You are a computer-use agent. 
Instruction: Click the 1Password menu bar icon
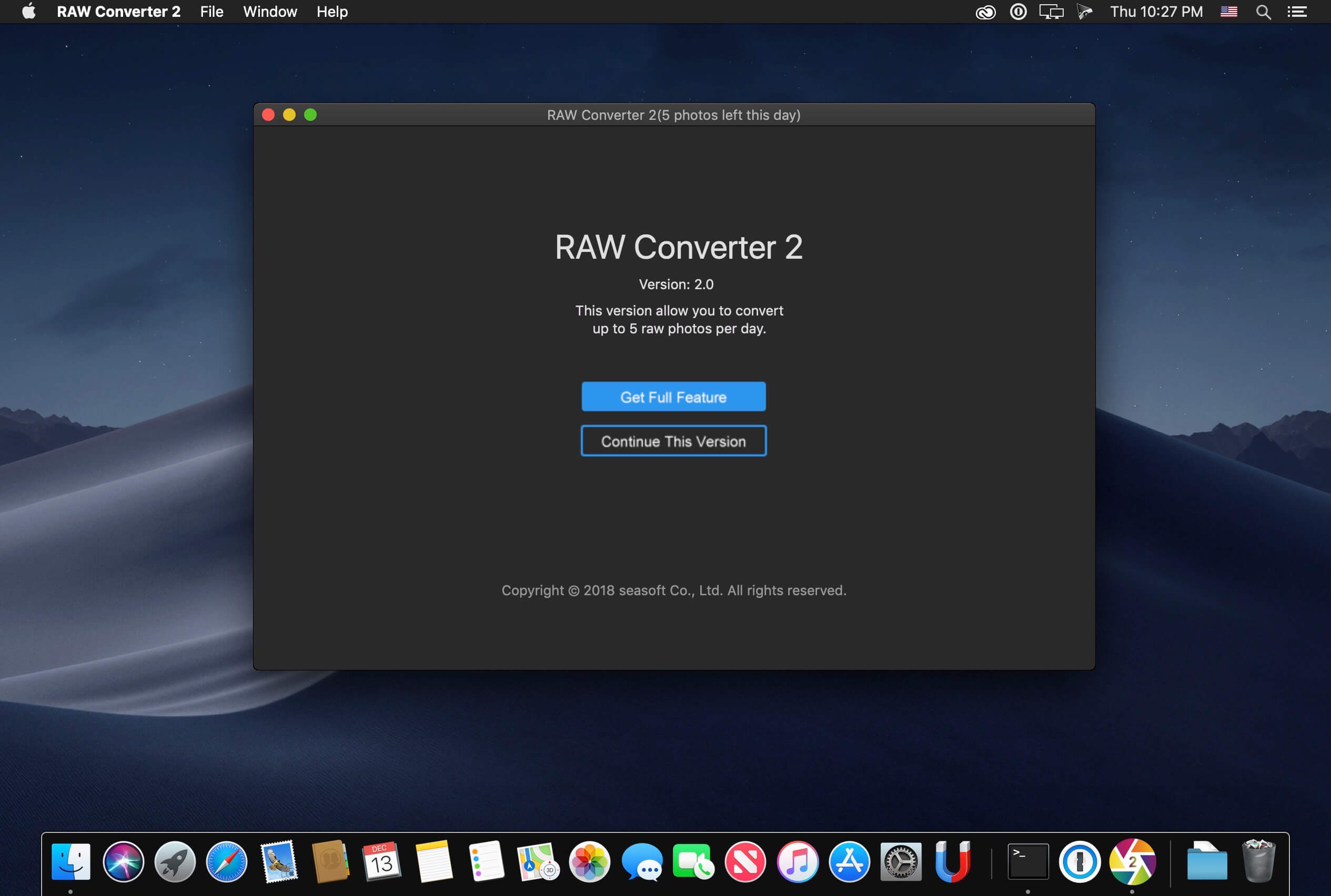1017,12
